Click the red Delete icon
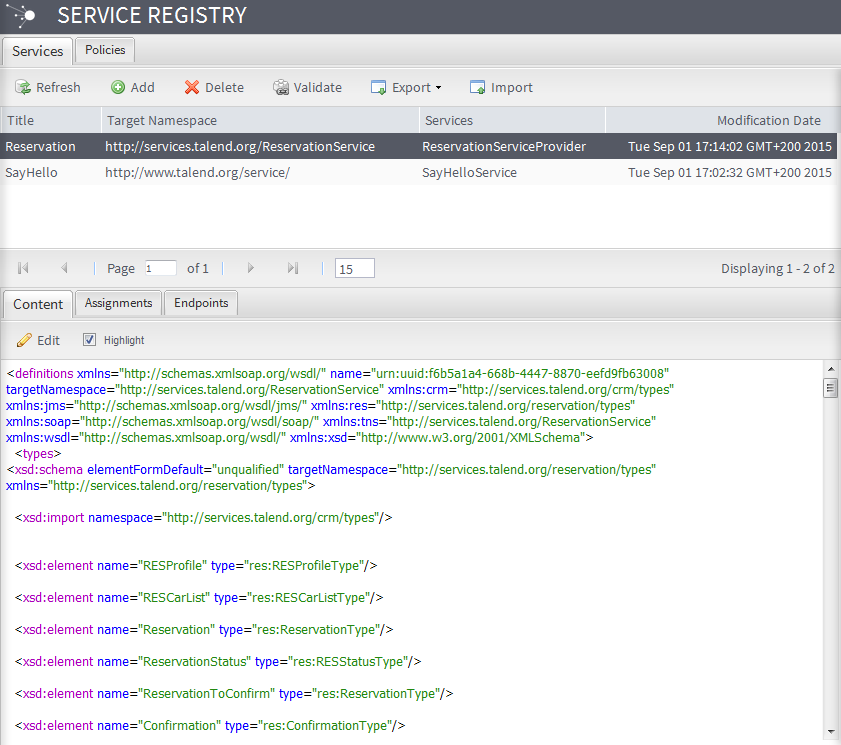The image size is (841, 745). pyautogui.click(x=192, y=88)
